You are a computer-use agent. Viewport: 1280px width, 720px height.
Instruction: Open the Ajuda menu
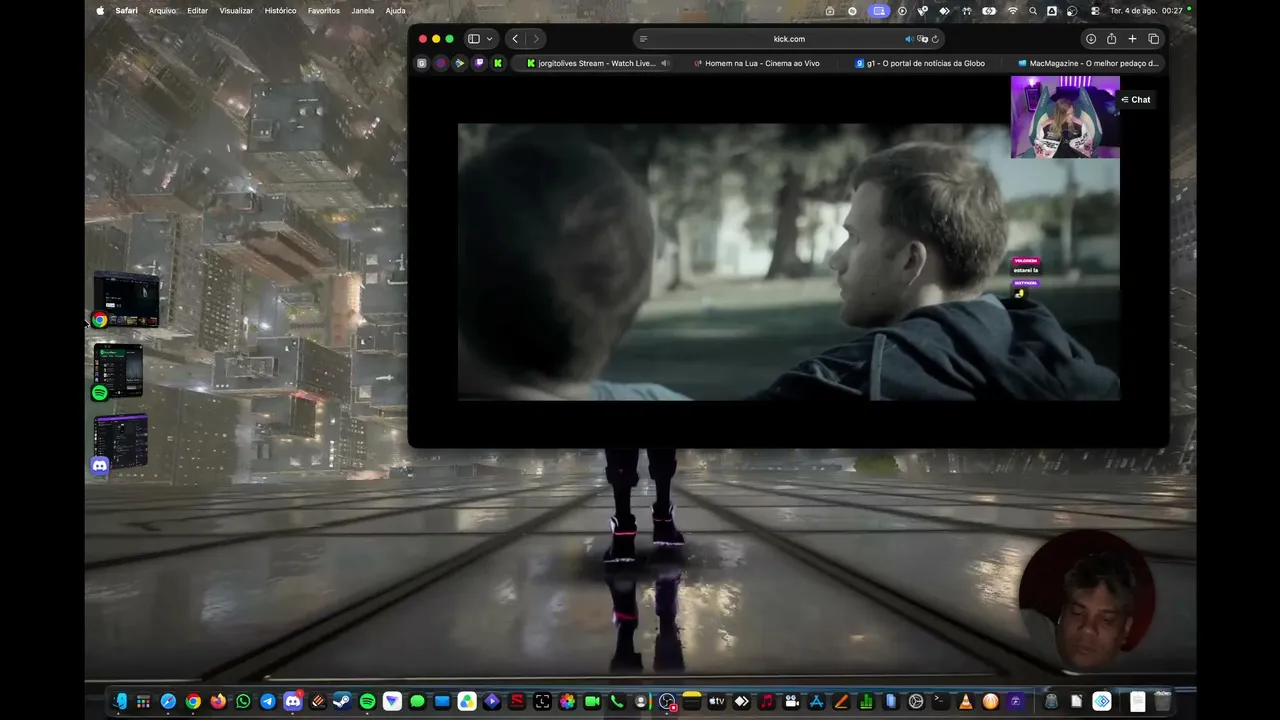396,11
